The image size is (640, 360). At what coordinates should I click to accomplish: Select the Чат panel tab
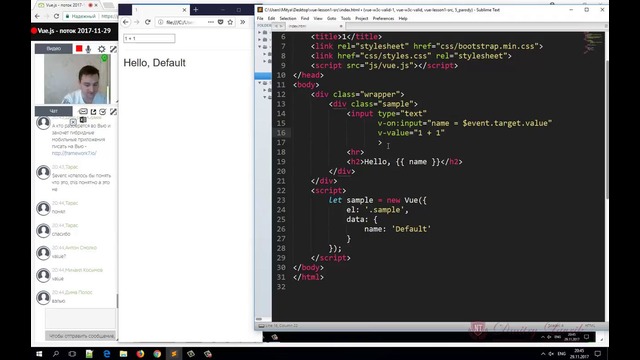click(53, 111)
